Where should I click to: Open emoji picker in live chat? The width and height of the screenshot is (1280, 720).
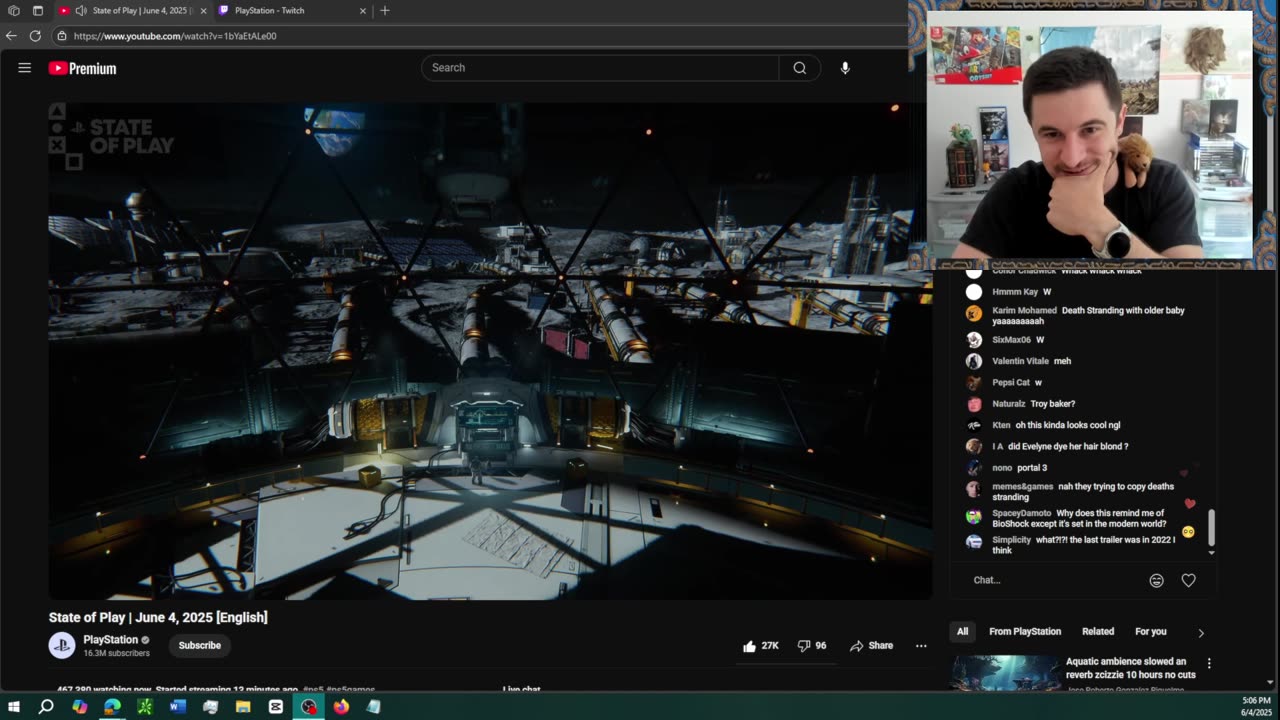1156,580
